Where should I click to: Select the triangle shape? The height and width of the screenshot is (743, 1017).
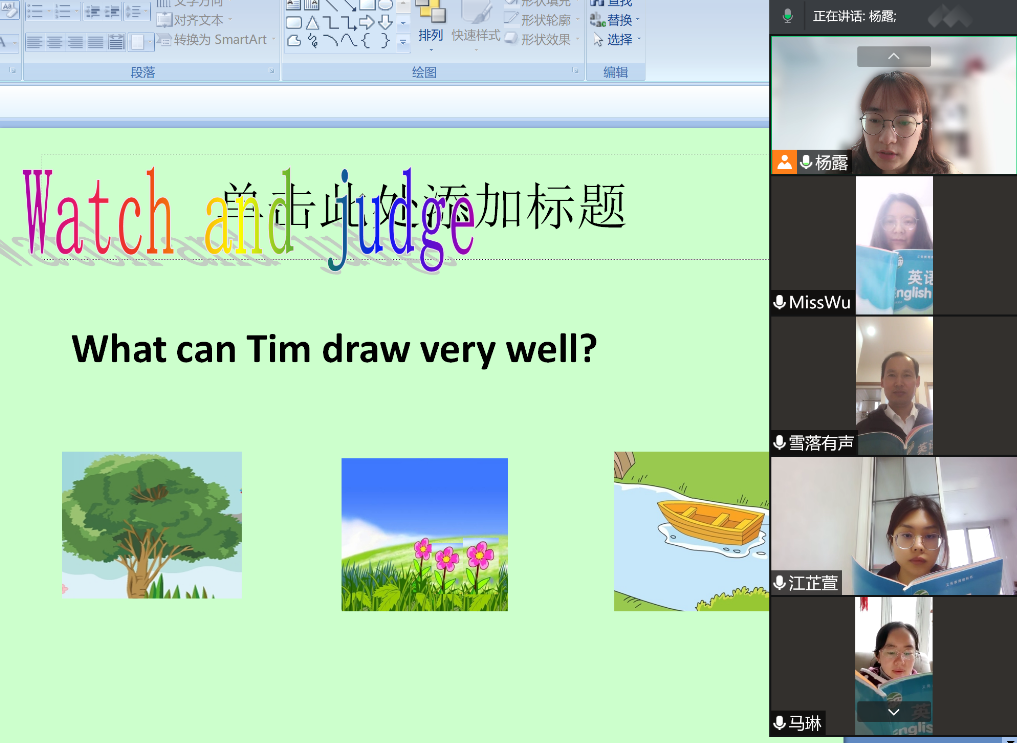coord(312,23)
